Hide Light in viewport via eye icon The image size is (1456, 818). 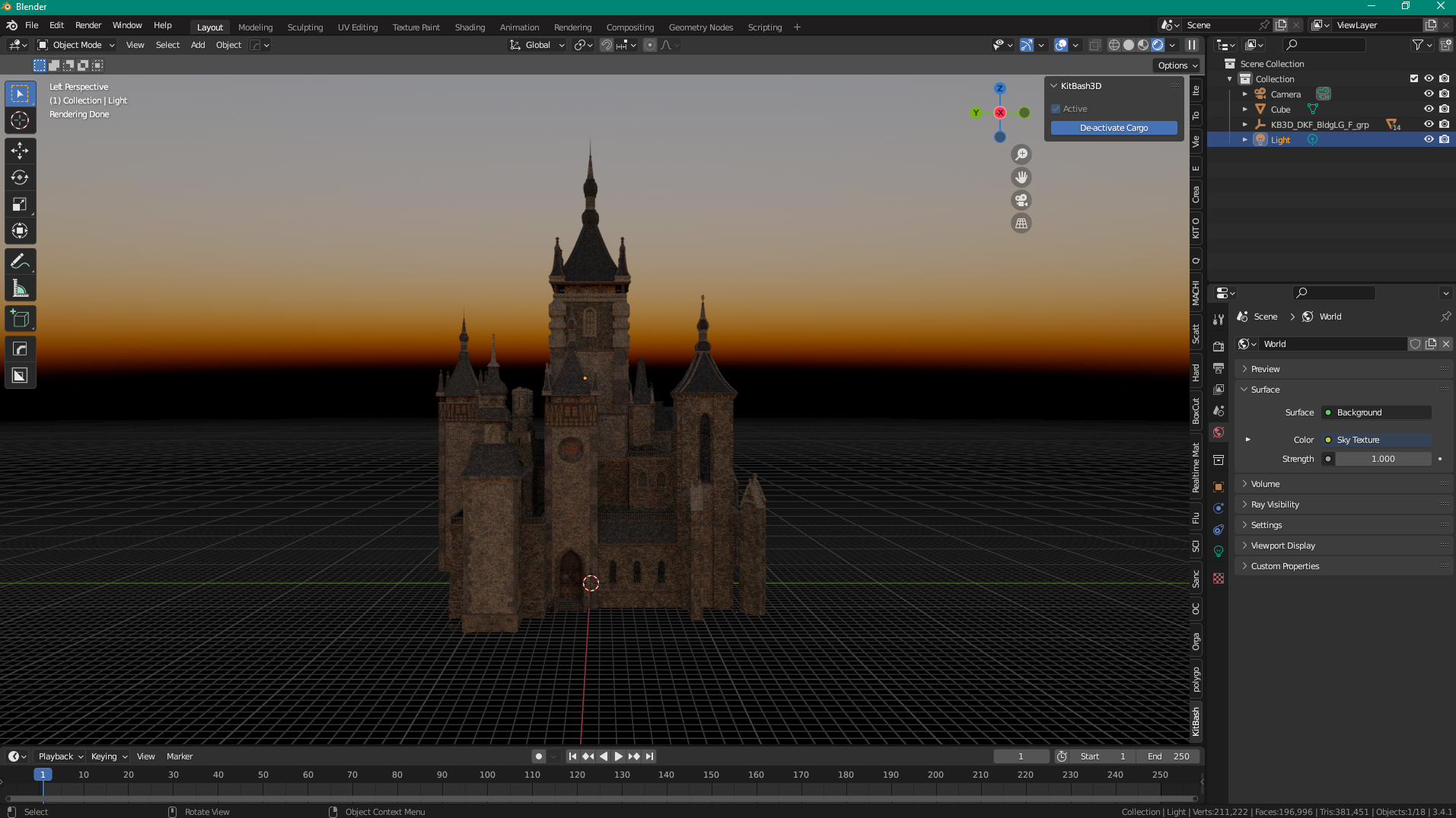tap(1429, 140)
